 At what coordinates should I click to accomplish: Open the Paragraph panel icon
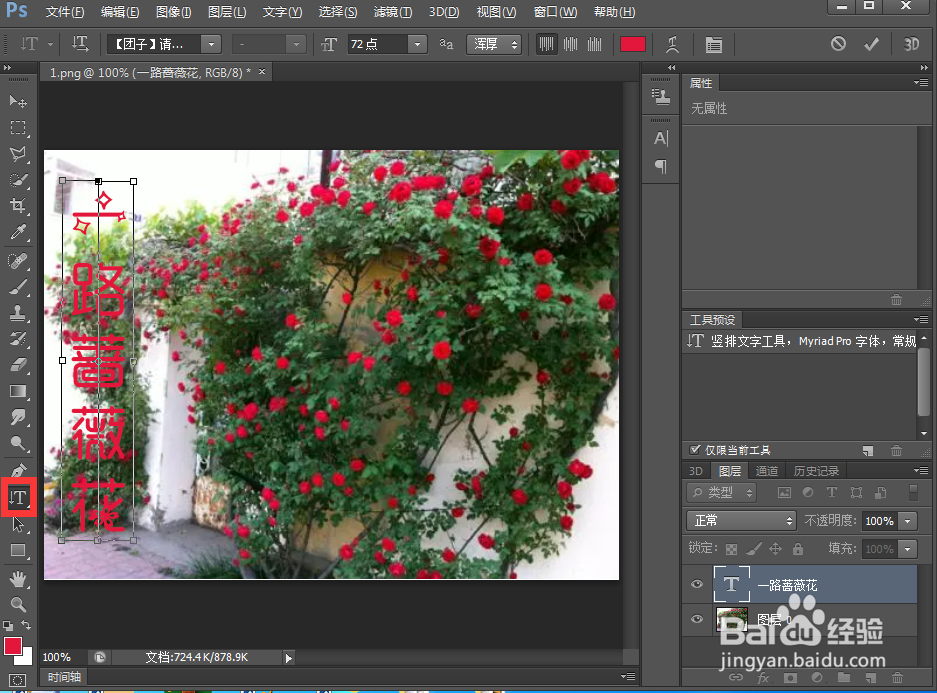660,166
